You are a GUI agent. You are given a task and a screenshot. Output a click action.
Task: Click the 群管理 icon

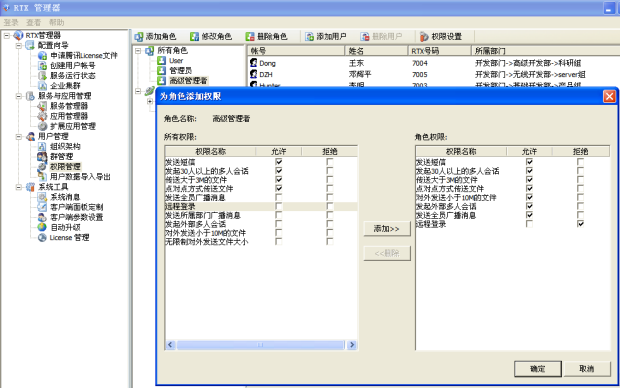42,157
